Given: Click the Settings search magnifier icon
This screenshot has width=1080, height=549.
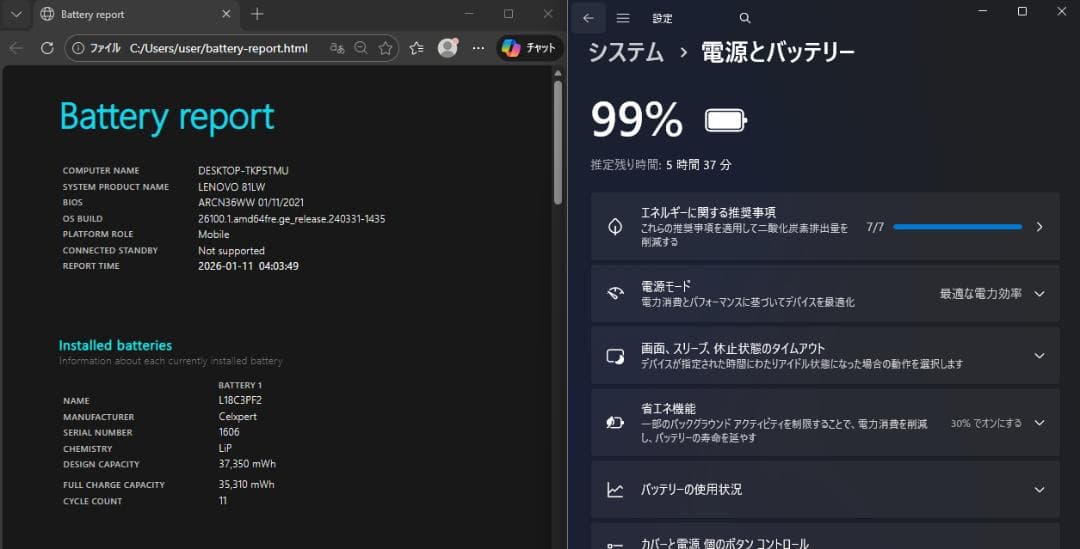Looking at the screenshot, I should pos(745,19).
